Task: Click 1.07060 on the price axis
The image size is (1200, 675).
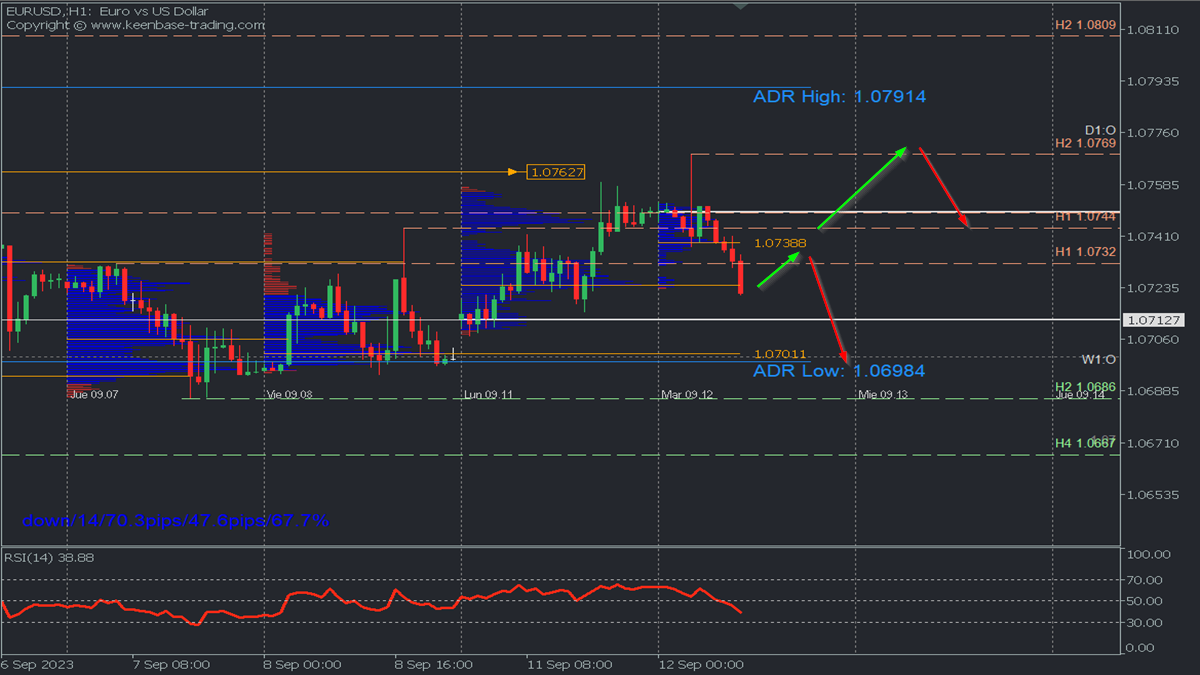Action: (1152, 340)
